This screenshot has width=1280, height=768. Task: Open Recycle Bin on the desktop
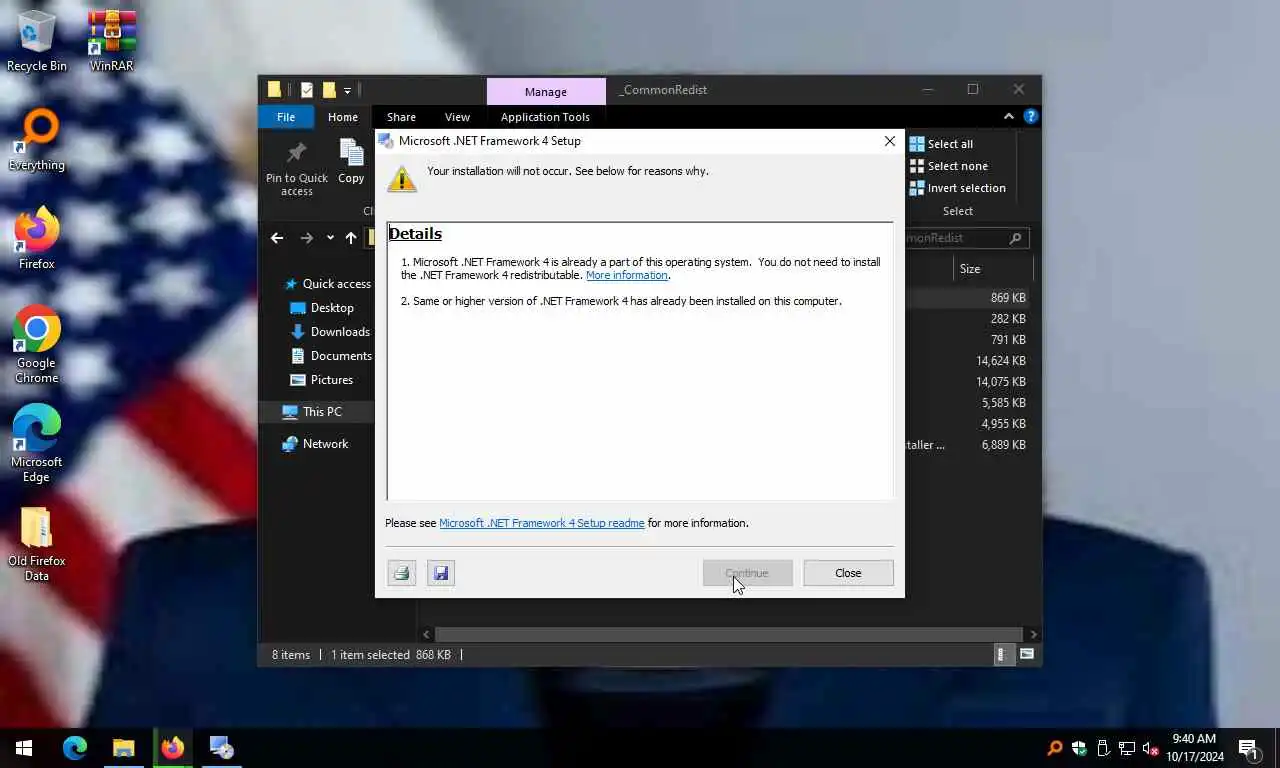pos(37,41)
